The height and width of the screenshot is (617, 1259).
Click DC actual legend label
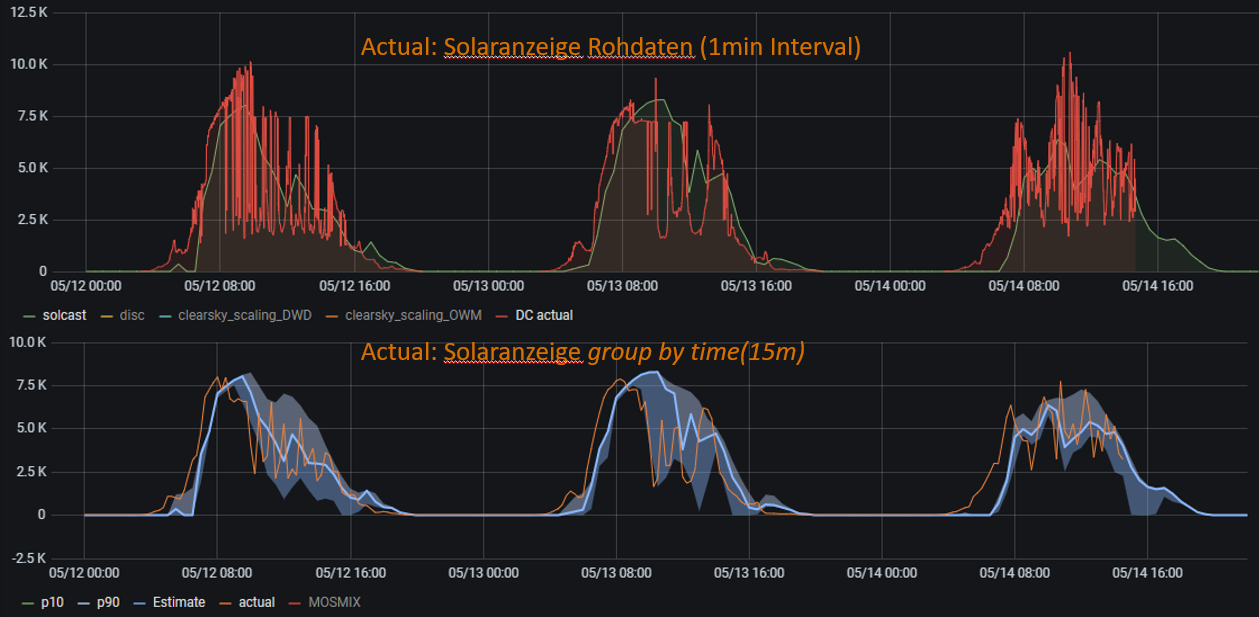coord(543,315)
